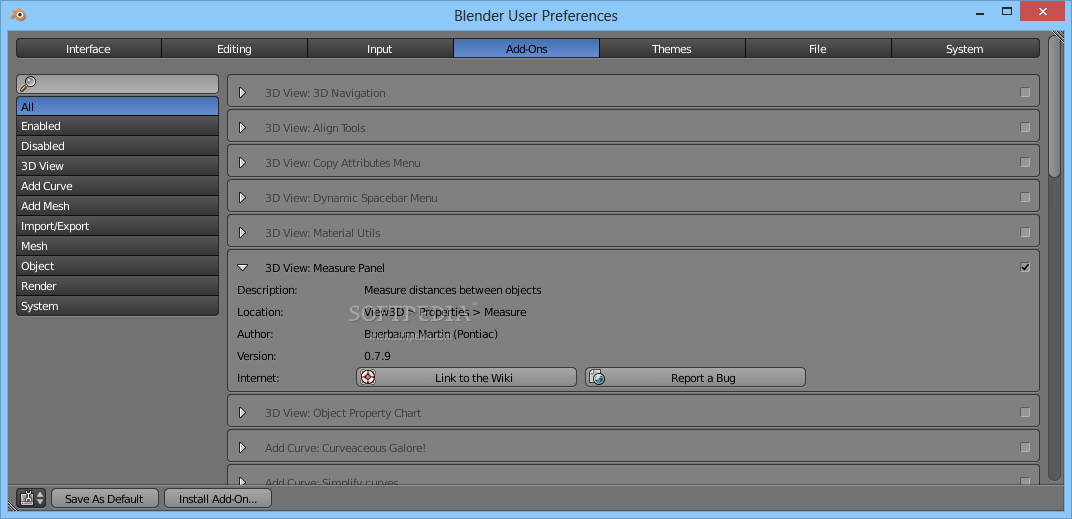Collapse the Measure Panel add-on details

(242, 268)
